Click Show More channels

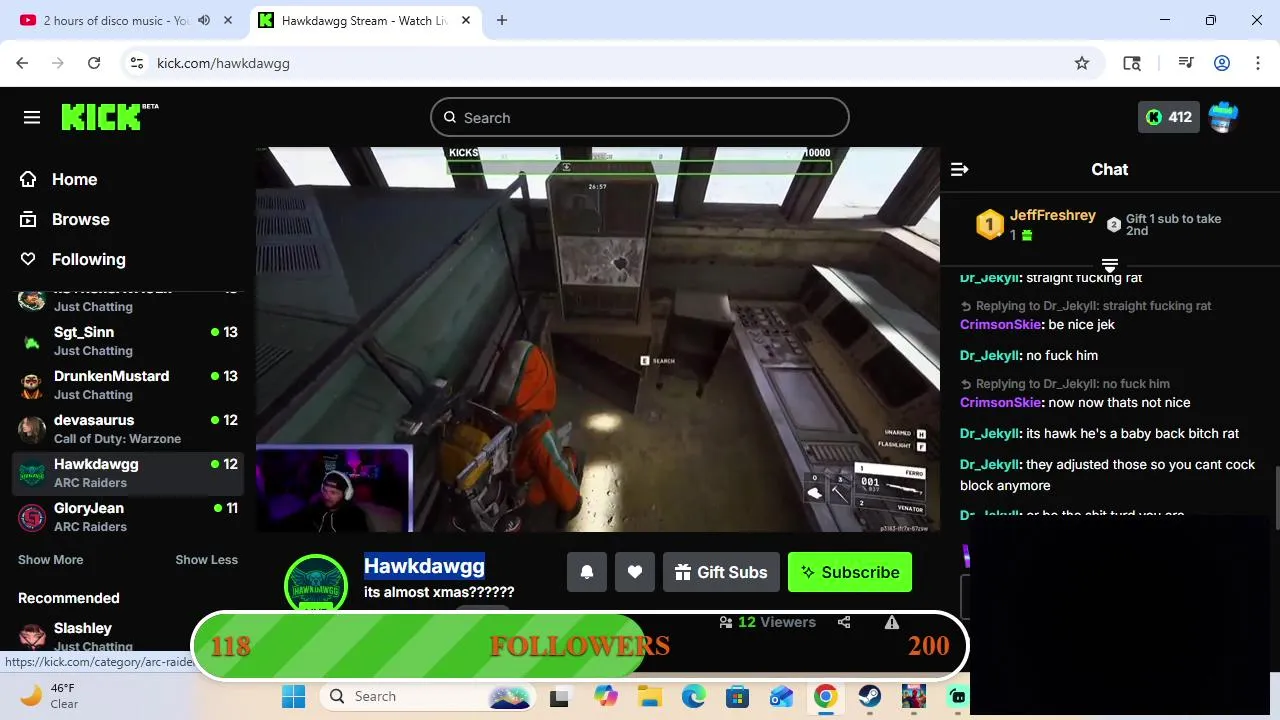point(50,560)
